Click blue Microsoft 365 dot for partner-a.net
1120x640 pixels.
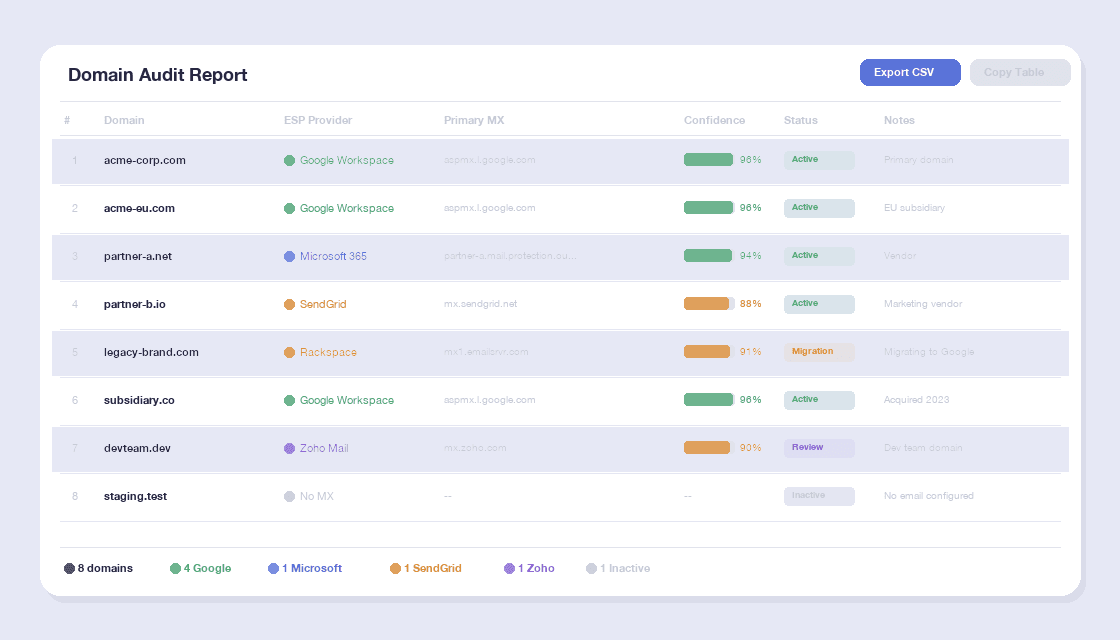tap(290, 256)
